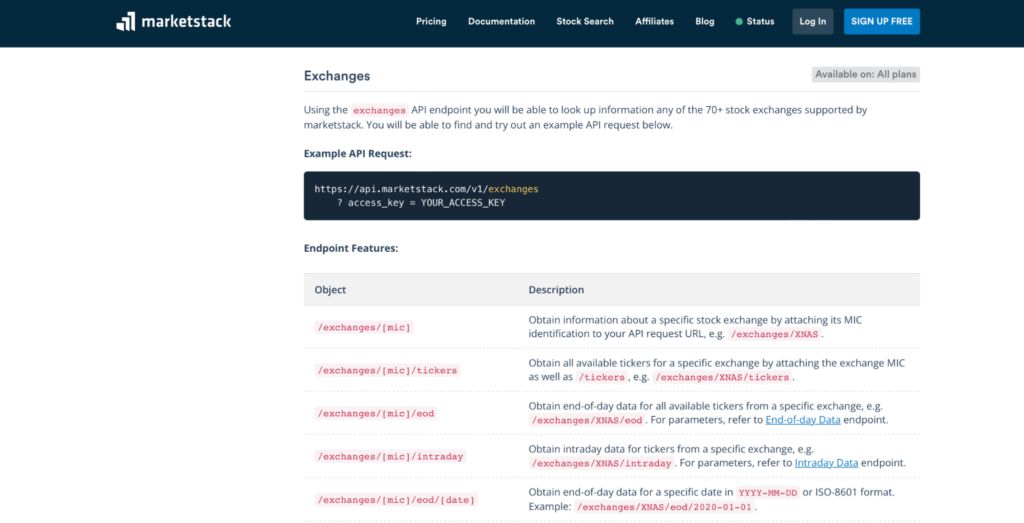Click the SIGN UP FREE button

click(882, 22)
